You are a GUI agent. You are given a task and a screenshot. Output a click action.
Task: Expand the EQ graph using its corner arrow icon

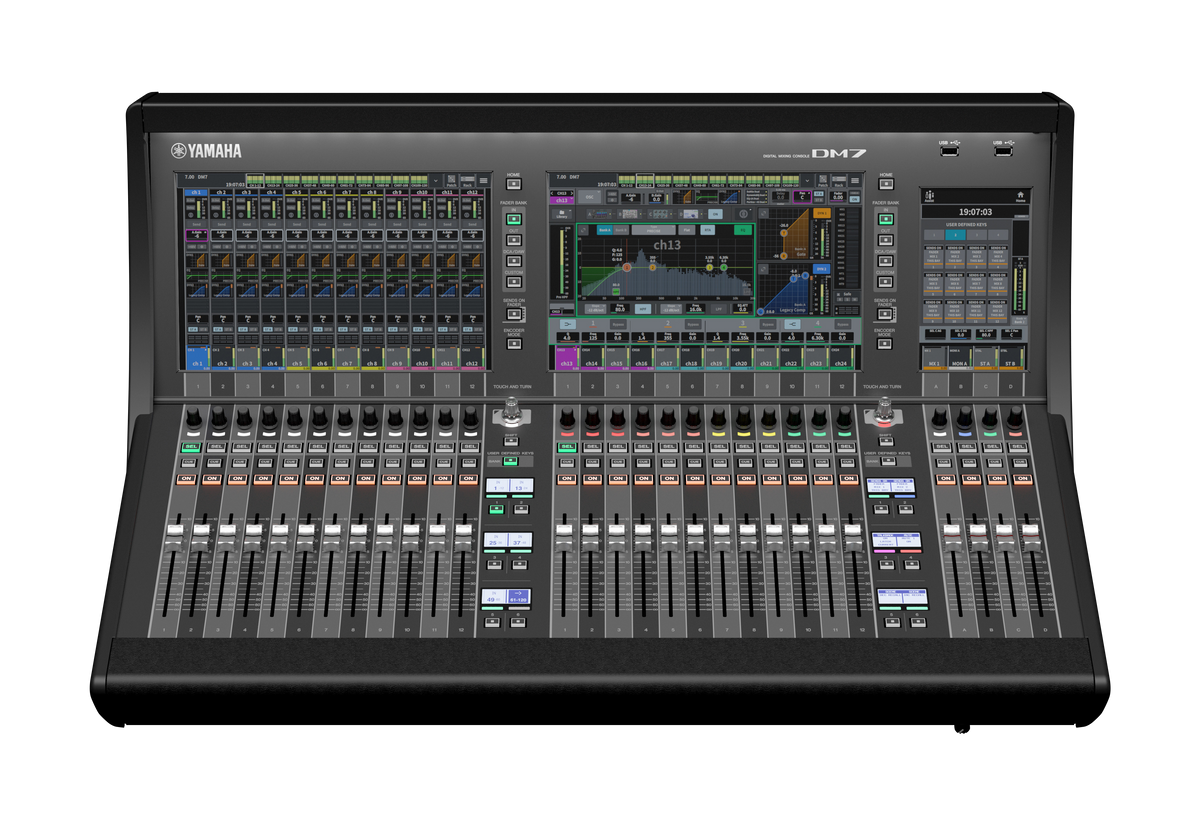tap(584, 230)
